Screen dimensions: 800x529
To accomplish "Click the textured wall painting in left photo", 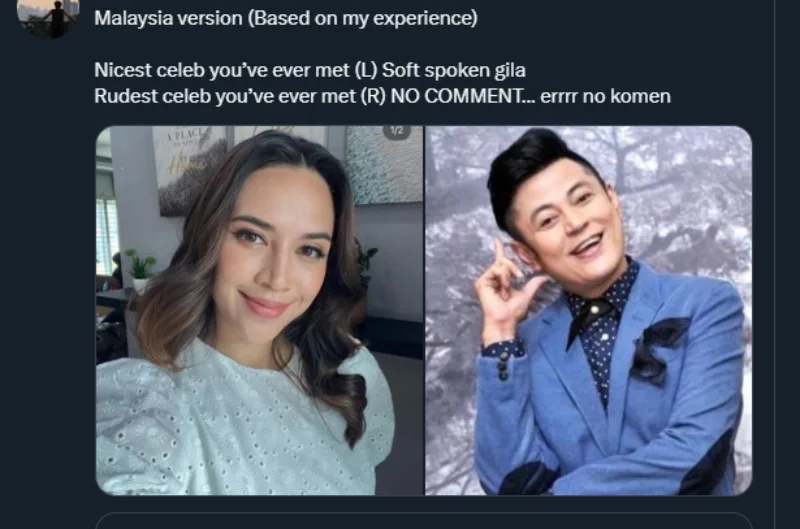I will (x=384, y=164).
